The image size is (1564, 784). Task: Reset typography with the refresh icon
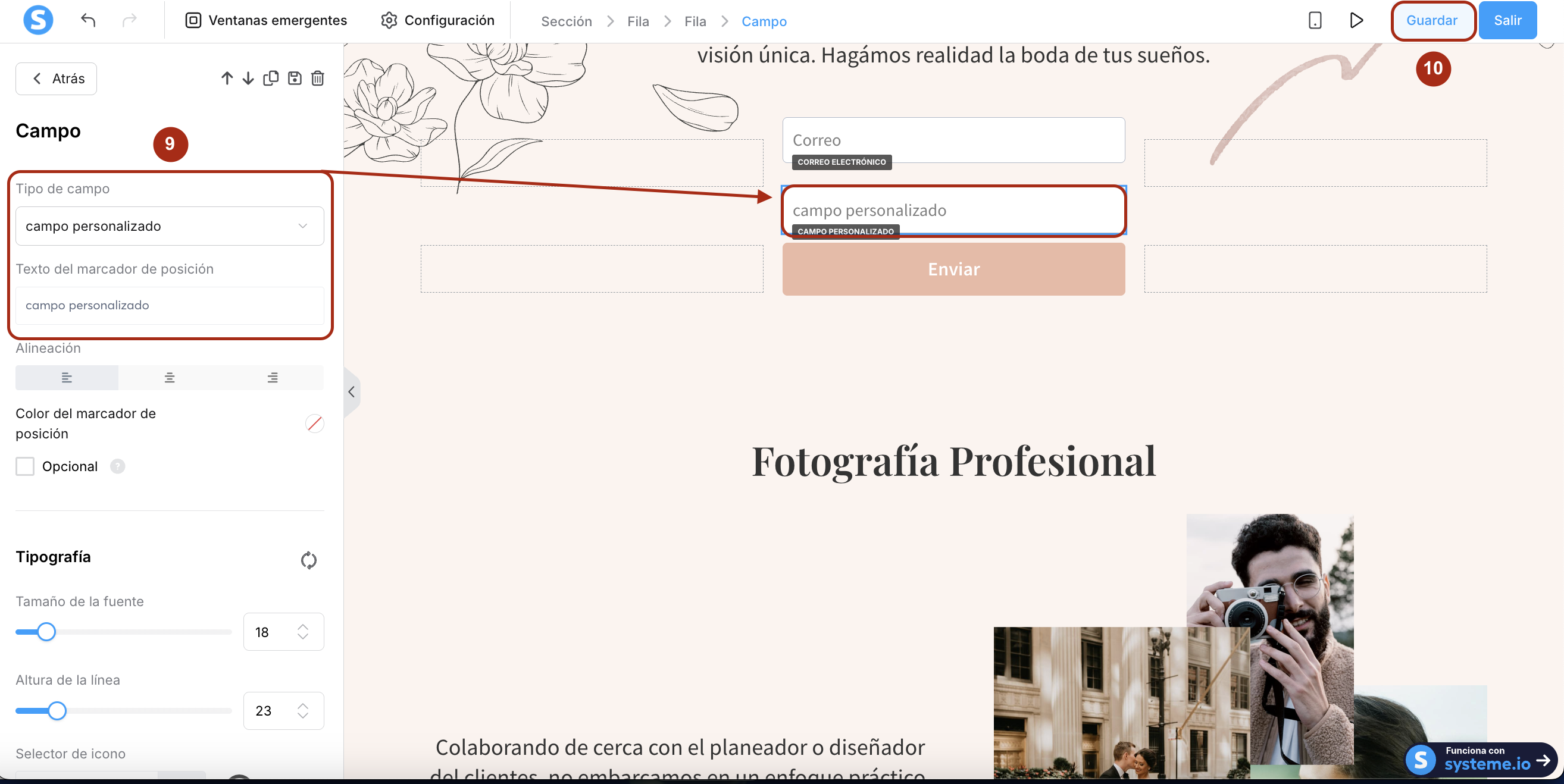point(308,560)
